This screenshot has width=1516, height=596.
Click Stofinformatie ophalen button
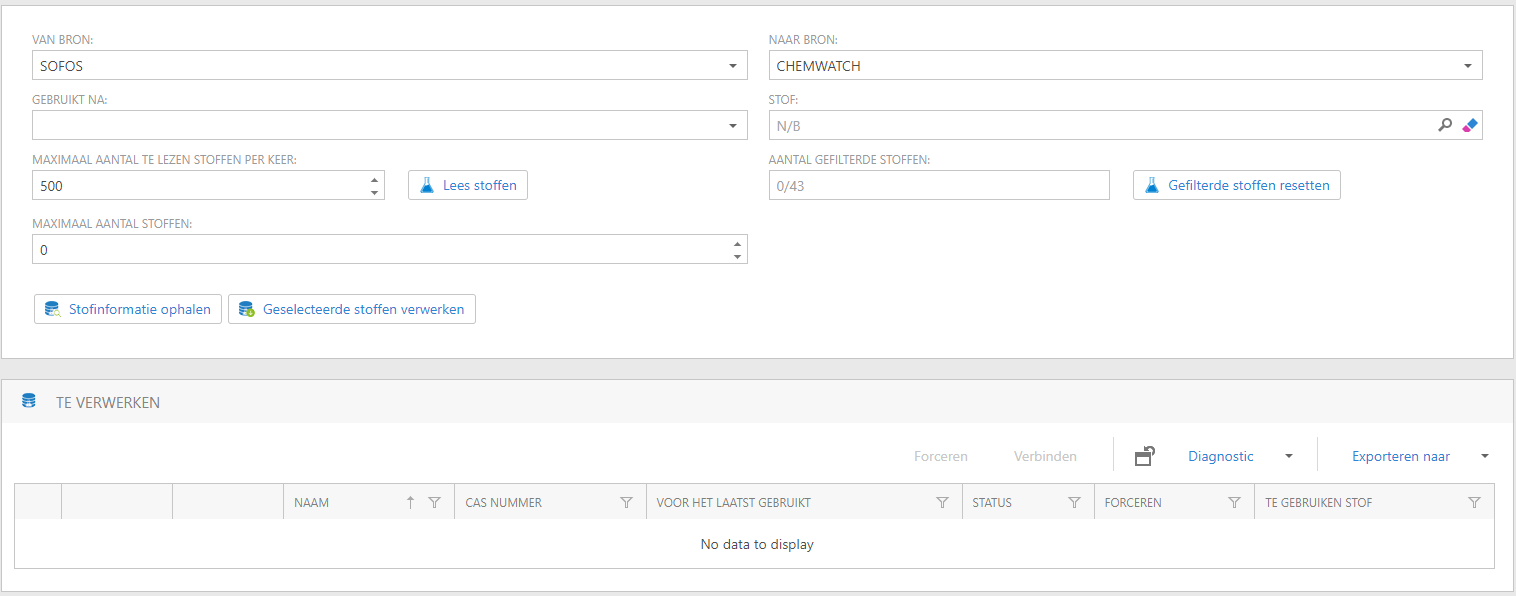pos(128,310)
